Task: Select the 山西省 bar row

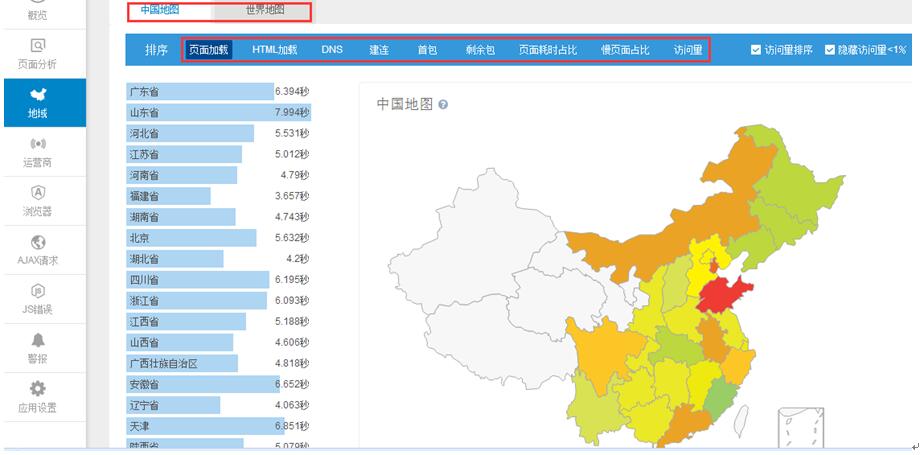Action: [x=219, y=342]
